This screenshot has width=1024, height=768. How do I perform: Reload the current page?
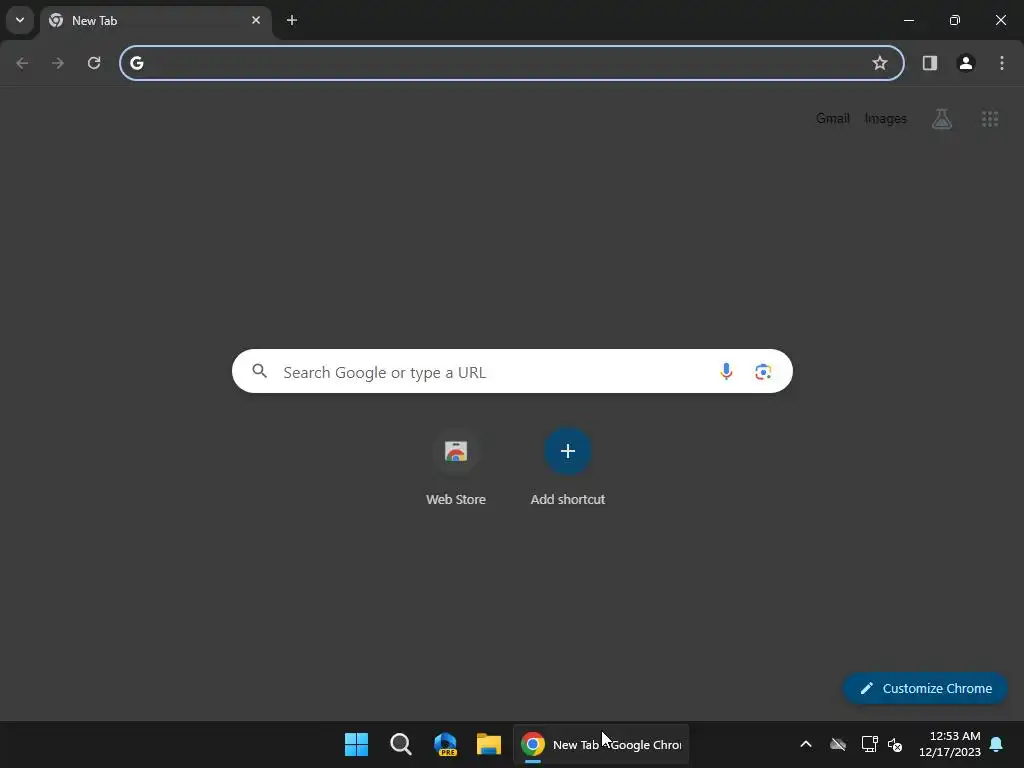point(94,63)
